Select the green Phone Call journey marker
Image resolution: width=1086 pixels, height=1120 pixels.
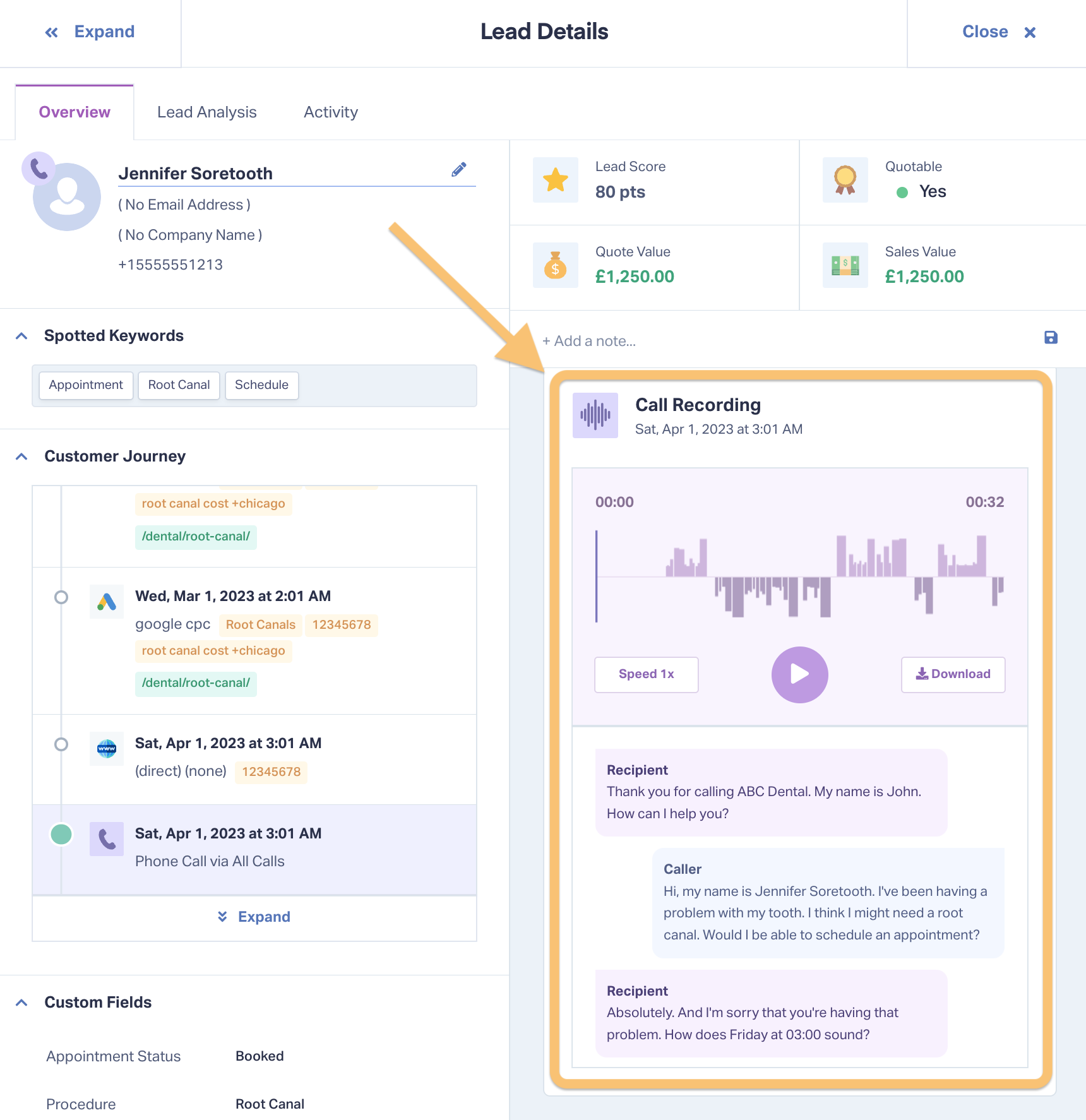coord(61,835)
